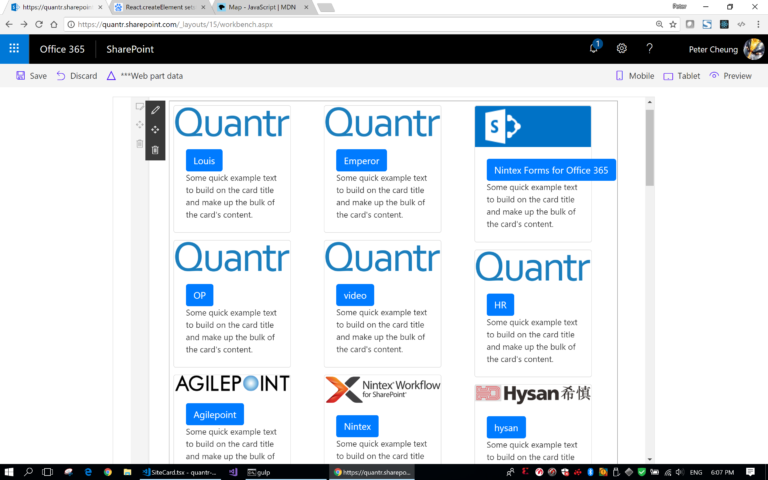Click the SharePoint header link
Screen dimensions: 768x480
(130, 49)
